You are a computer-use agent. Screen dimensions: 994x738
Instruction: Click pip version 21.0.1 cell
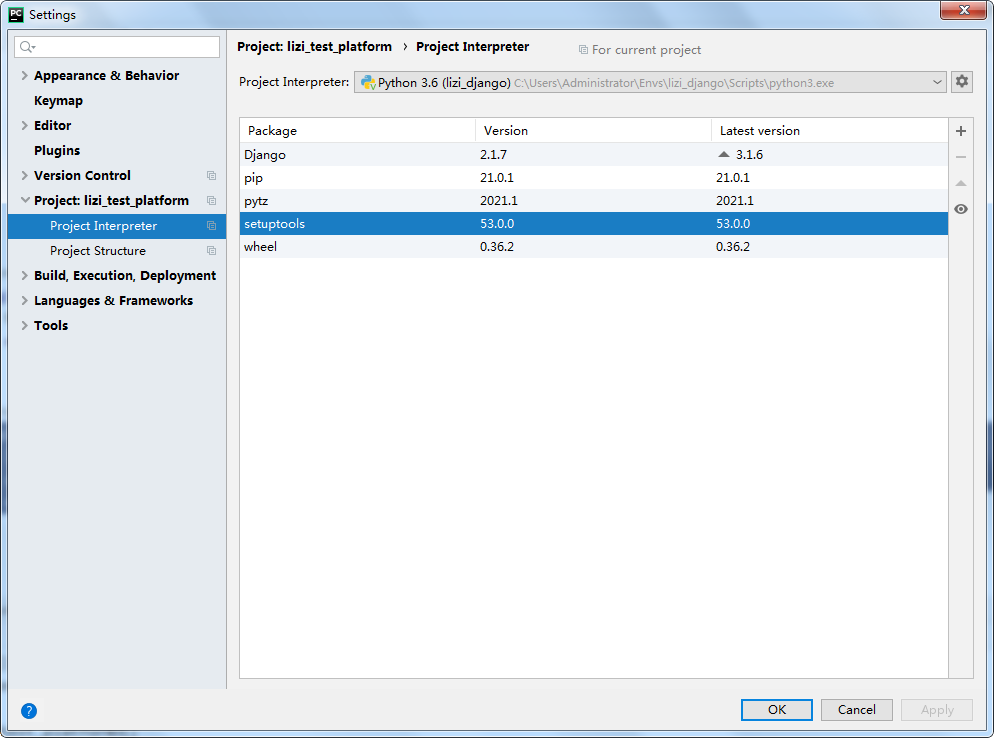(x=497, y=178)
